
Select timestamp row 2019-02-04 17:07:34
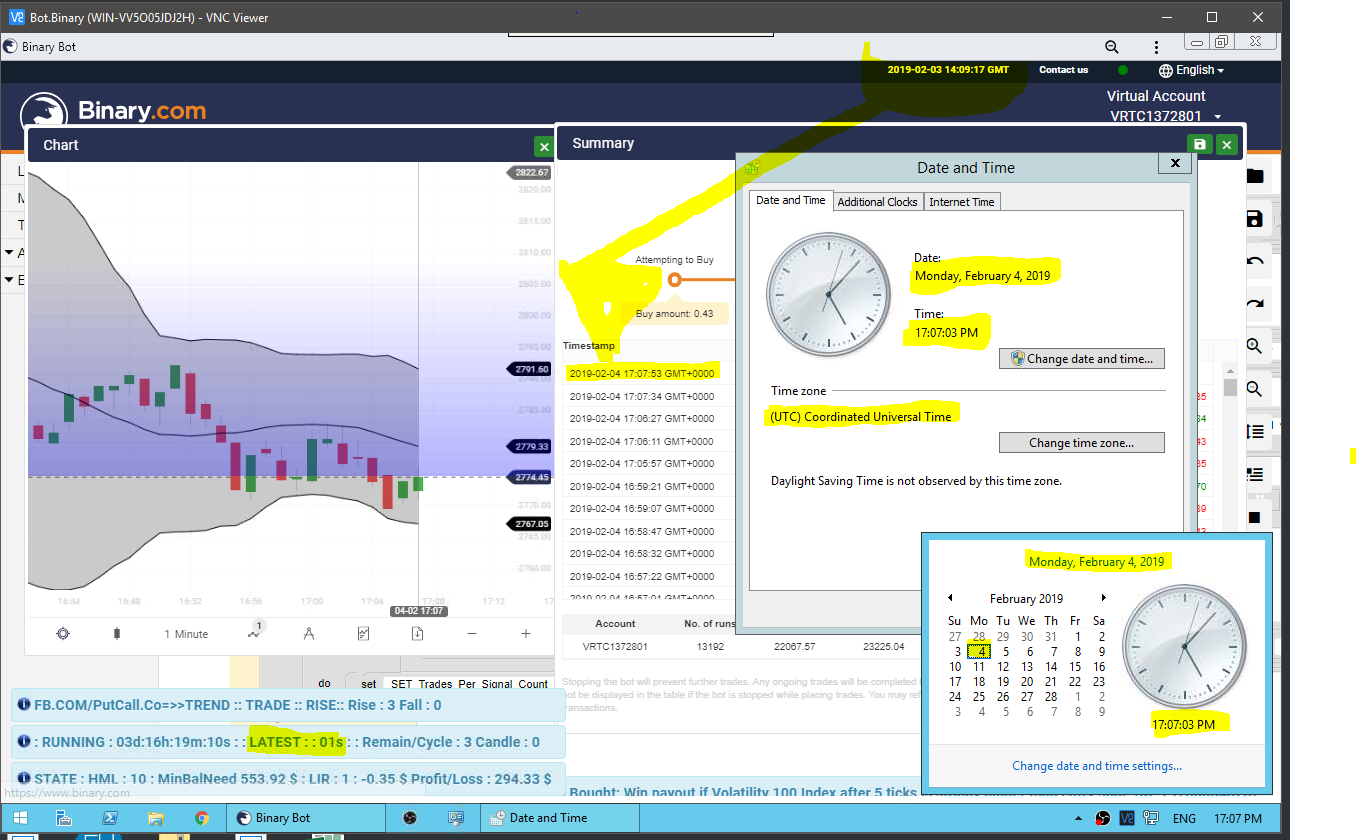(x=641, y=396)
